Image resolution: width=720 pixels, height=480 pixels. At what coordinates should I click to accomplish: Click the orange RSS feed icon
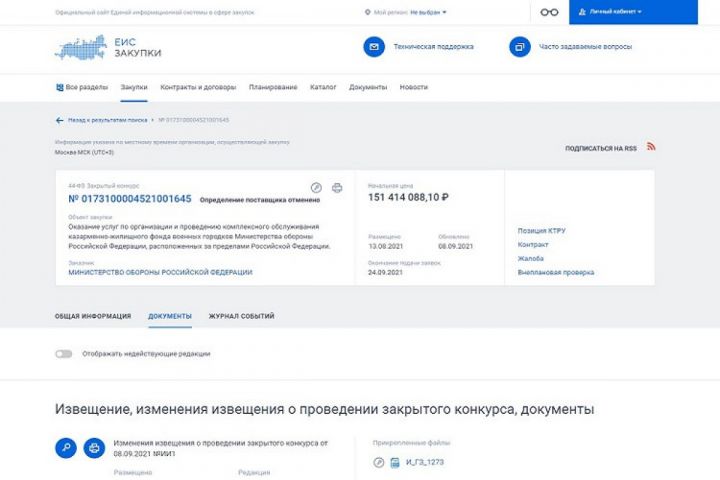coord(651,147)
